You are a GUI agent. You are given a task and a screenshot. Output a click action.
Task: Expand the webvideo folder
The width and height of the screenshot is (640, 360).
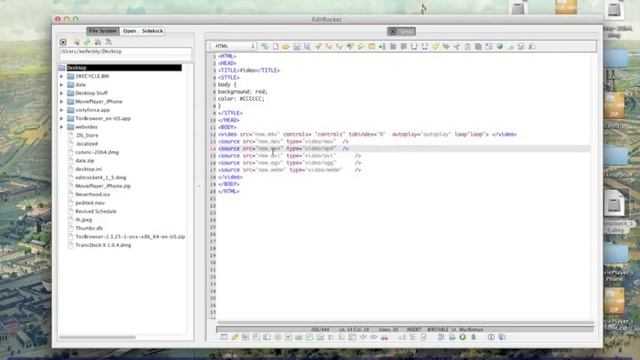pyautogui.click(x=62, y=127)
